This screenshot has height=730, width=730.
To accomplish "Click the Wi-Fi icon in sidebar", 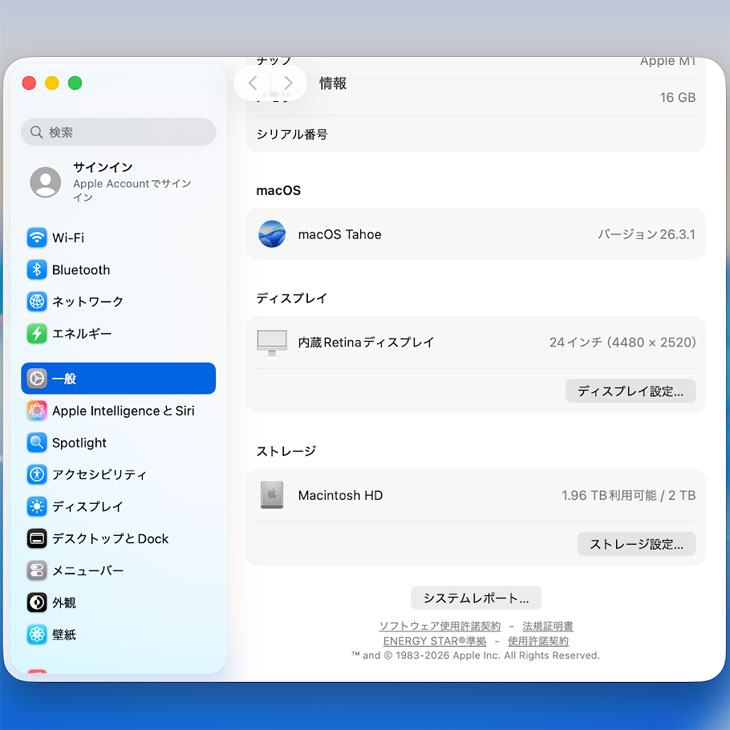I will pos(37,238).
